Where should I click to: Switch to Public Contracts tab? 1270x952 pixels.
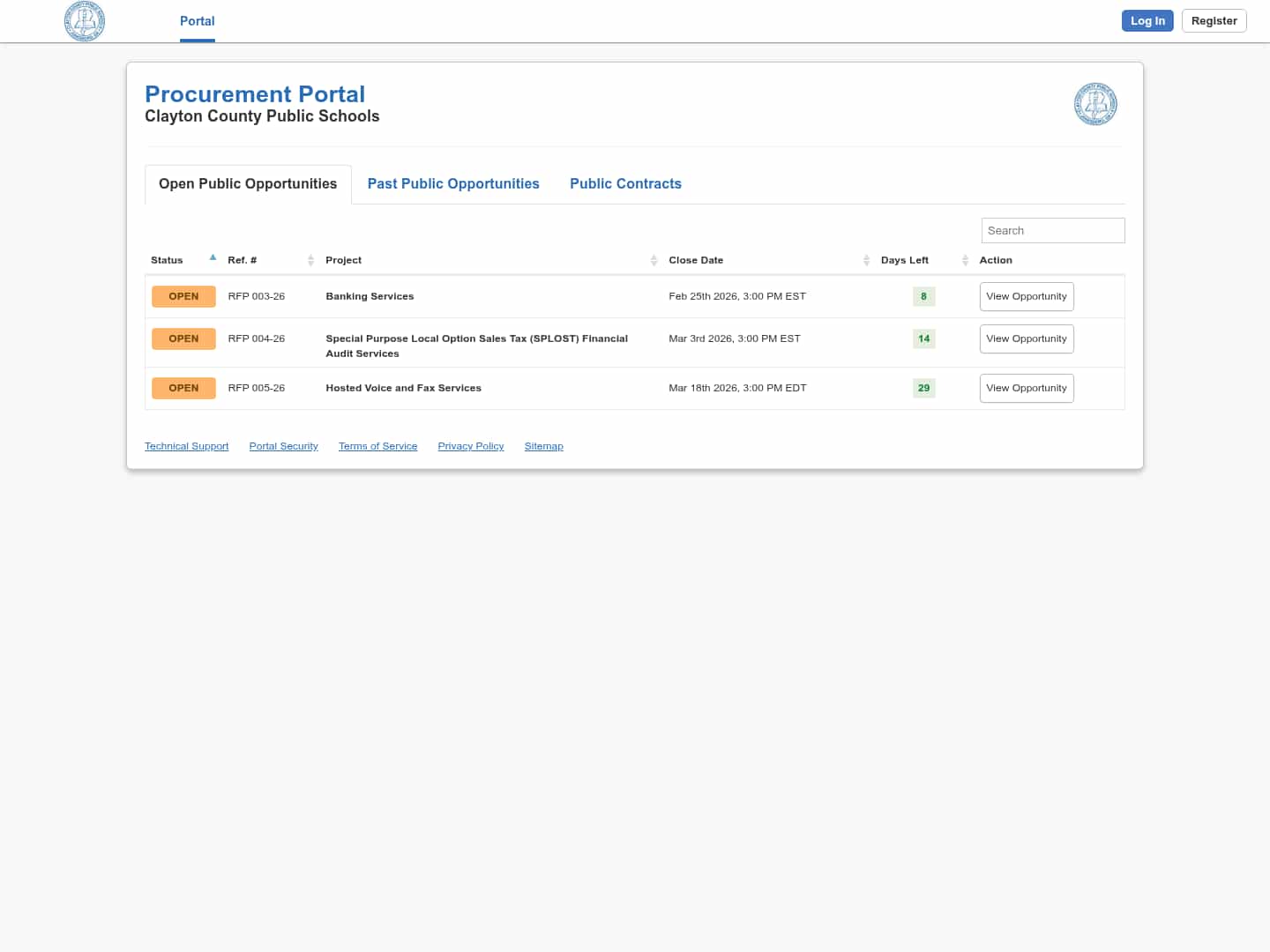(625, 183)
